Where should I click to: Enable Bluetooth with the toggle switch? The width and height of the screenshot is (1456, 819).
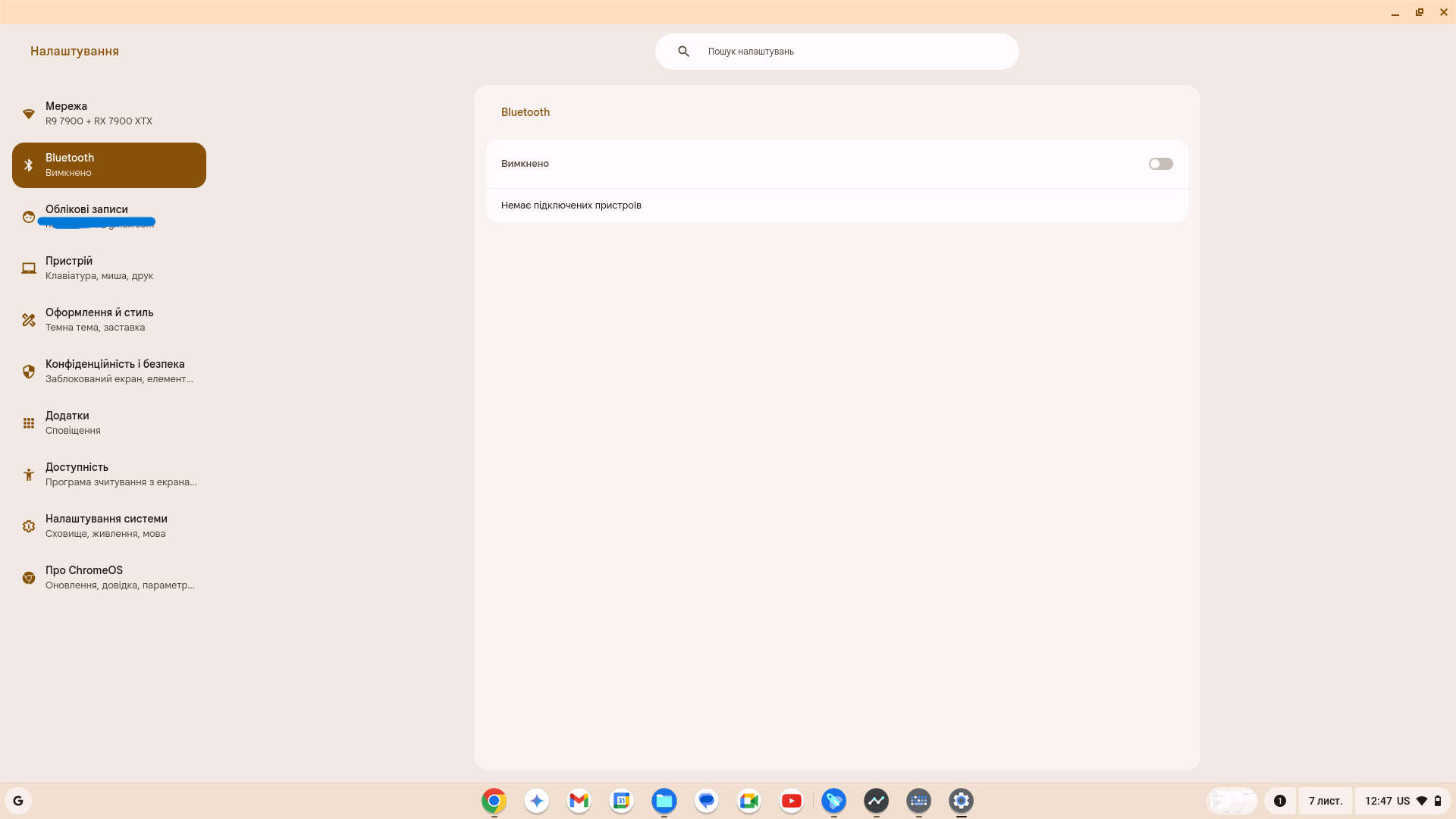pos(1160,164)
